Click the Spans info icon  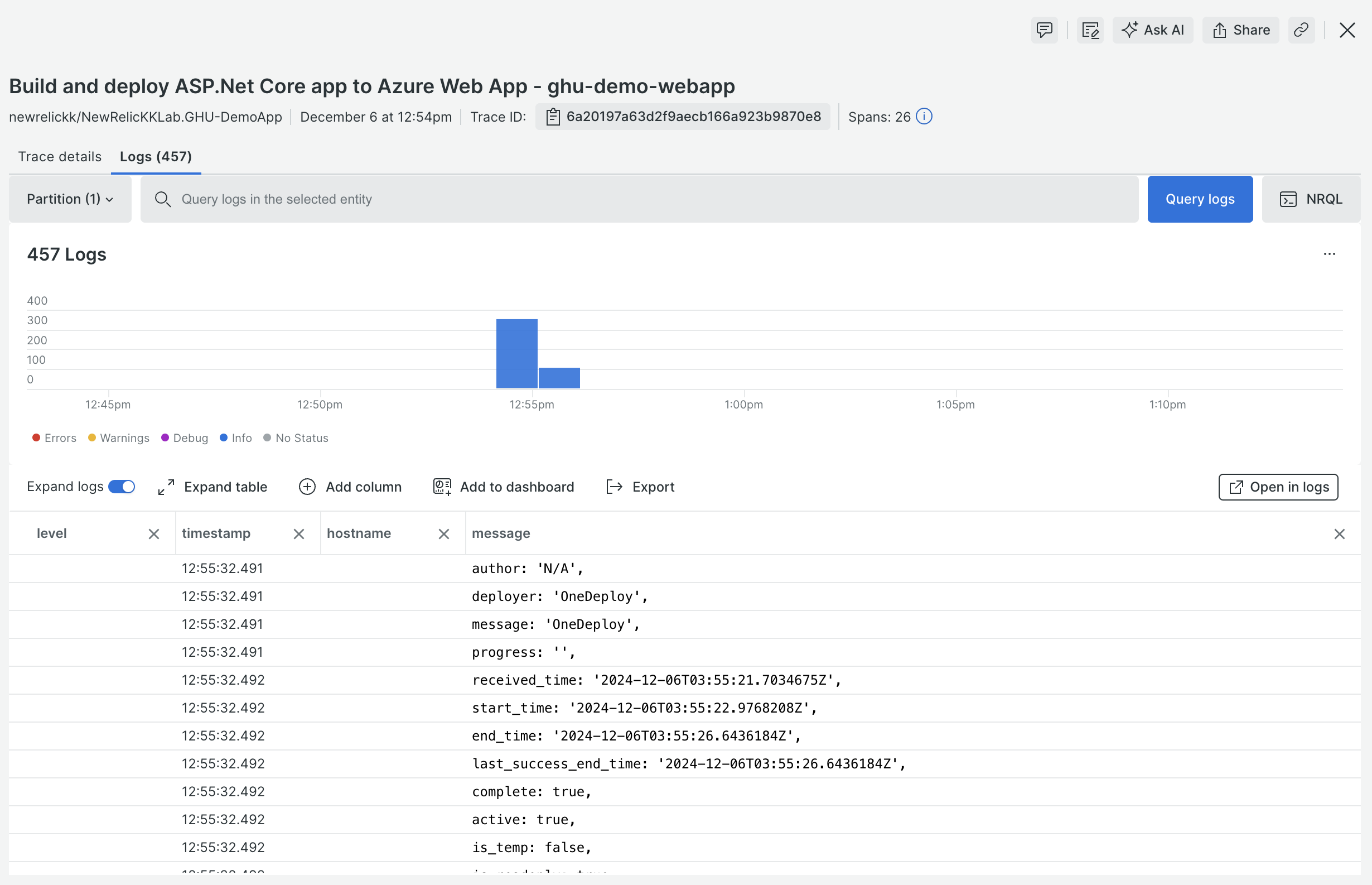(924, 117)
